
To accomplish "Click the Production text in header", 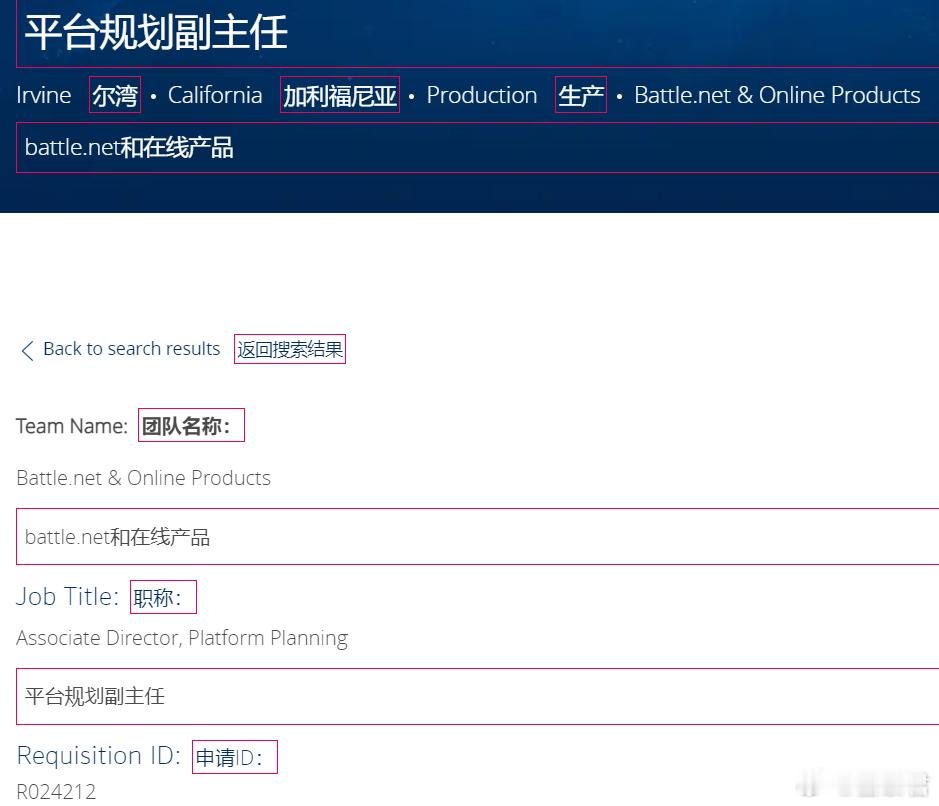I will 481,95.
